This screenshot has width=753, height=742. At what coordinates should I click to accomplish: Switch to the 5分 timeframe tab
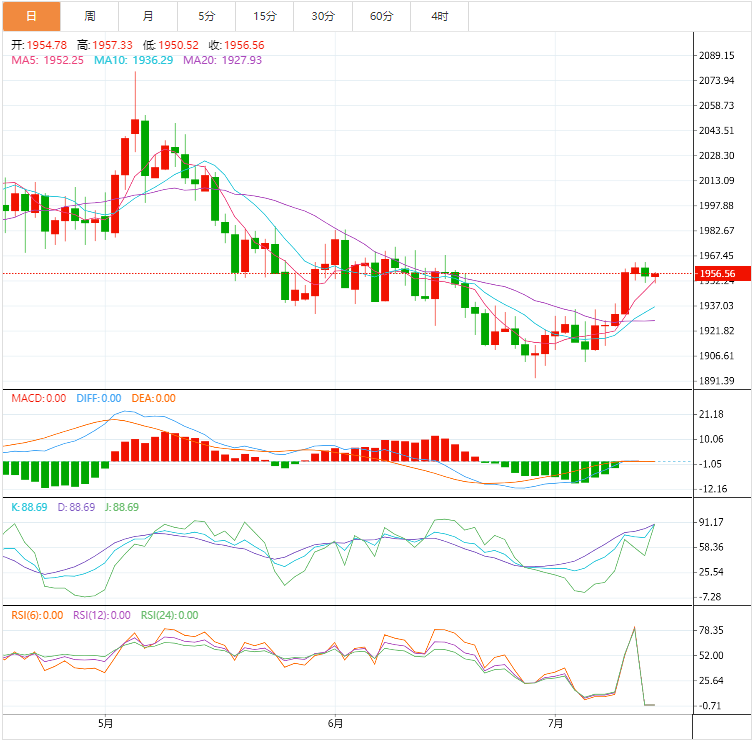[x=206, y=16]
